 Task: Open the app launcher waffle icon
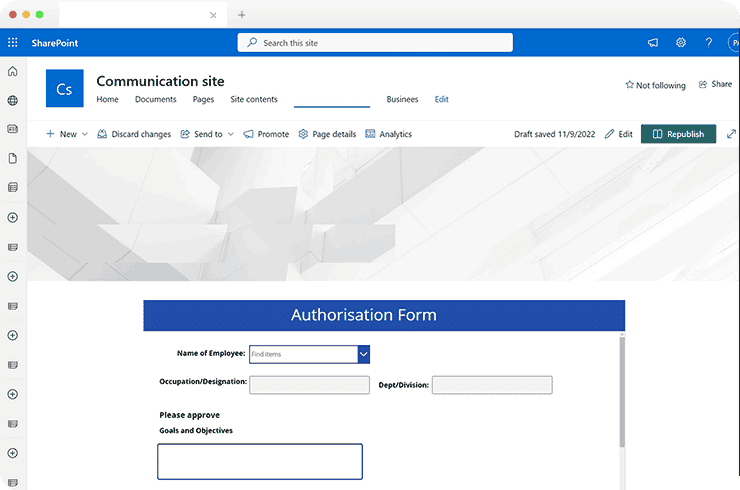tap(13, 43)
